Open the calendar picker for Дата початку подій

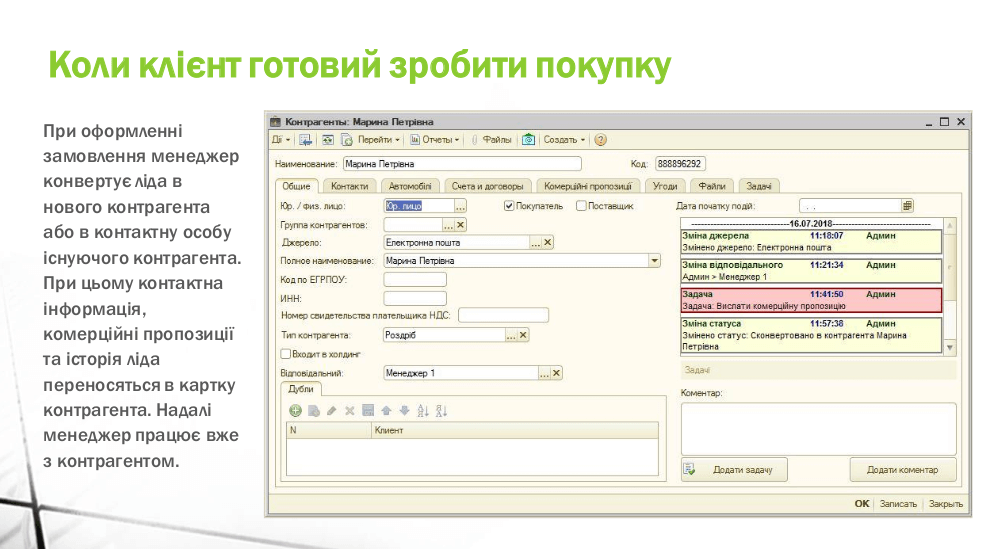[907, 205]
